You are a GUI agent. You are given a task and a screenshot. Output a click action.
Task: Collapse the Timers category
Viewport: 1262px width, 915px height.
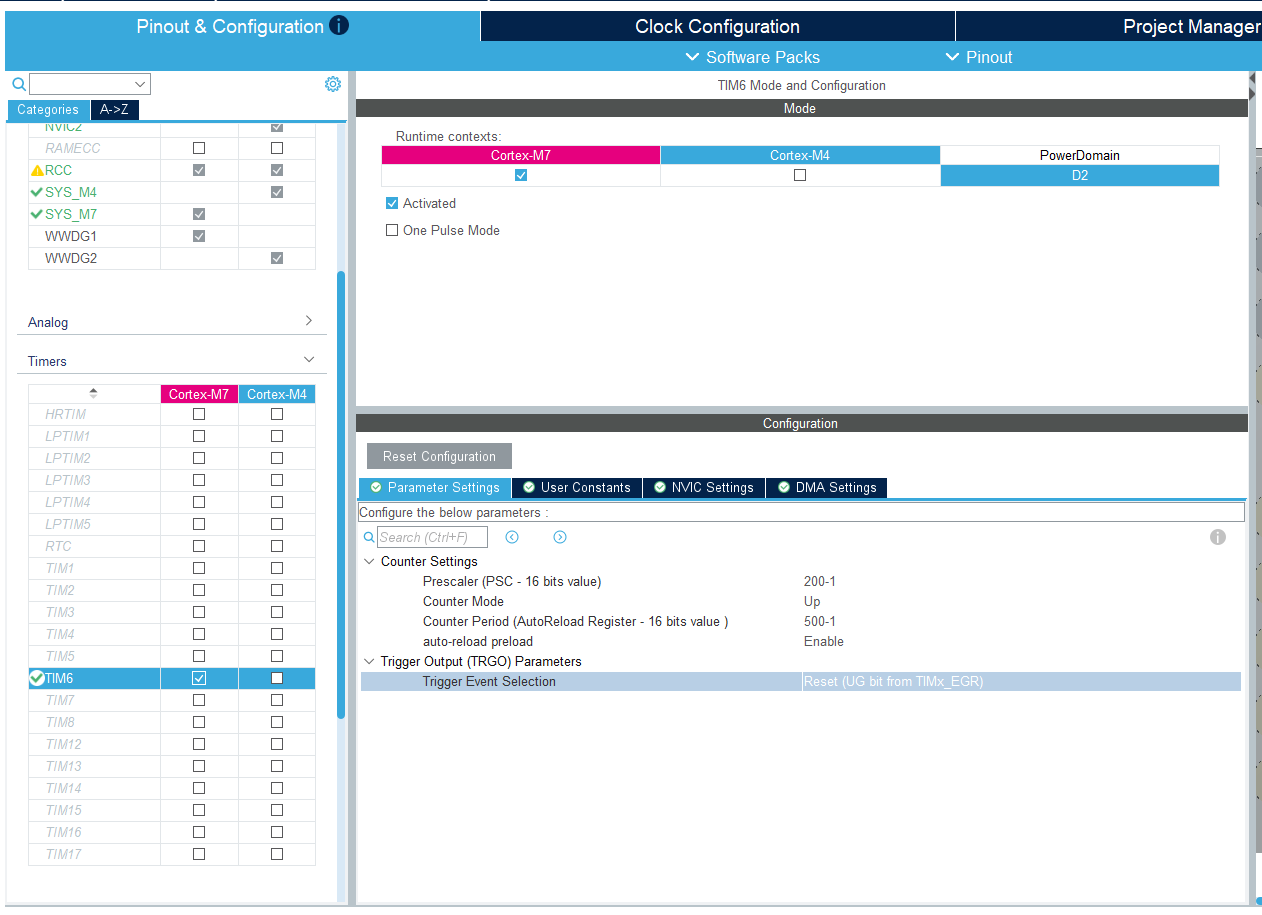[308, 360]
